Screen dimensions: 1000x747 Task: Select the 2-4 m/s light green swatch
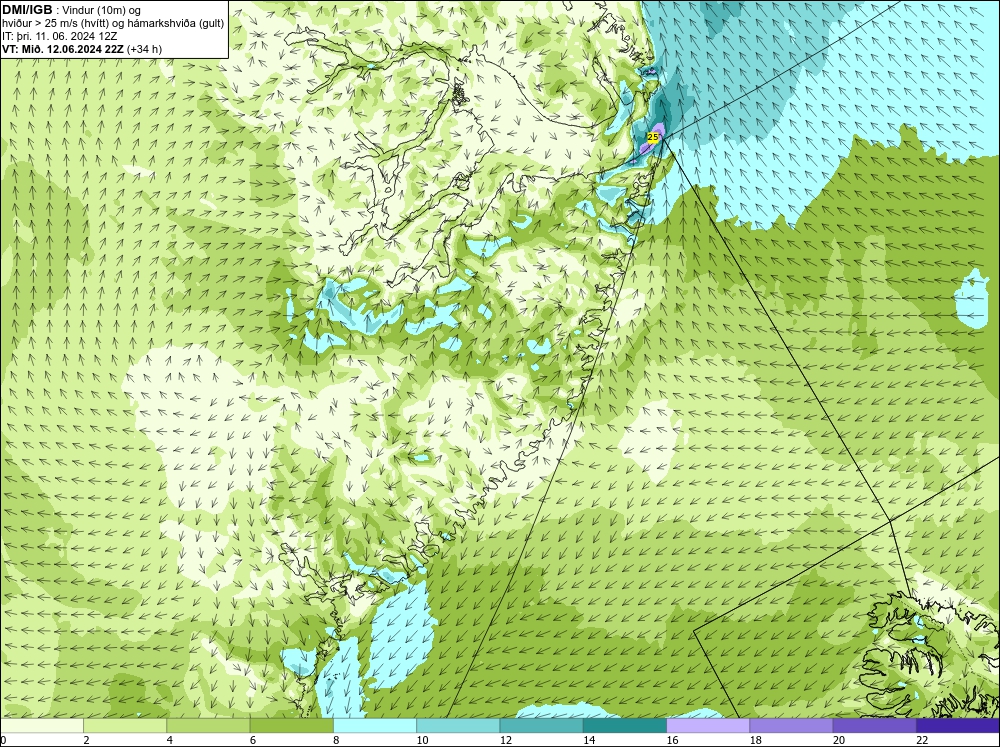click(125, 726)
